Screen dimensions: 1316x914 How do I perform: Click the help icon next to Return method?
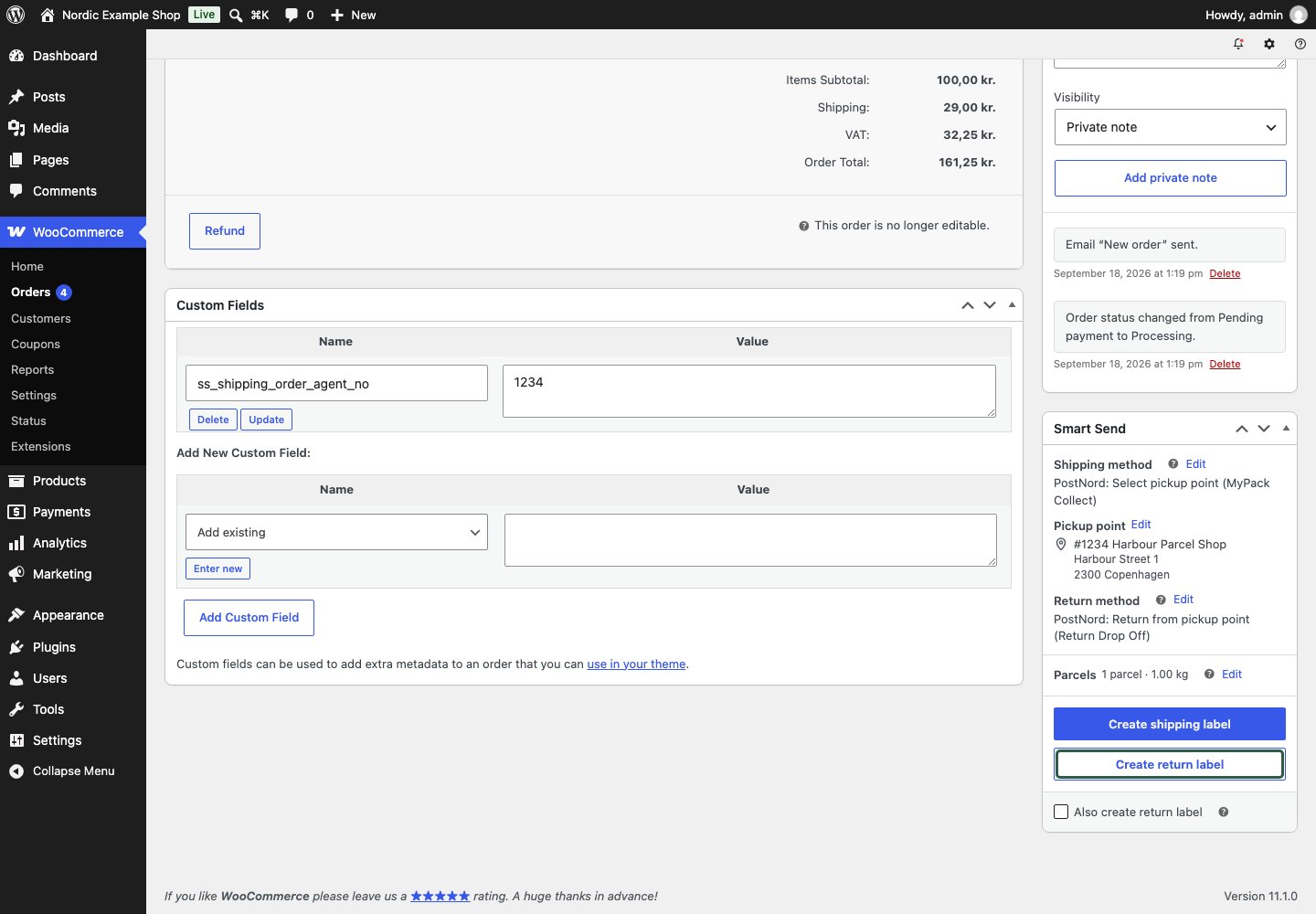pyautogui.click(x=1161, y=600)
